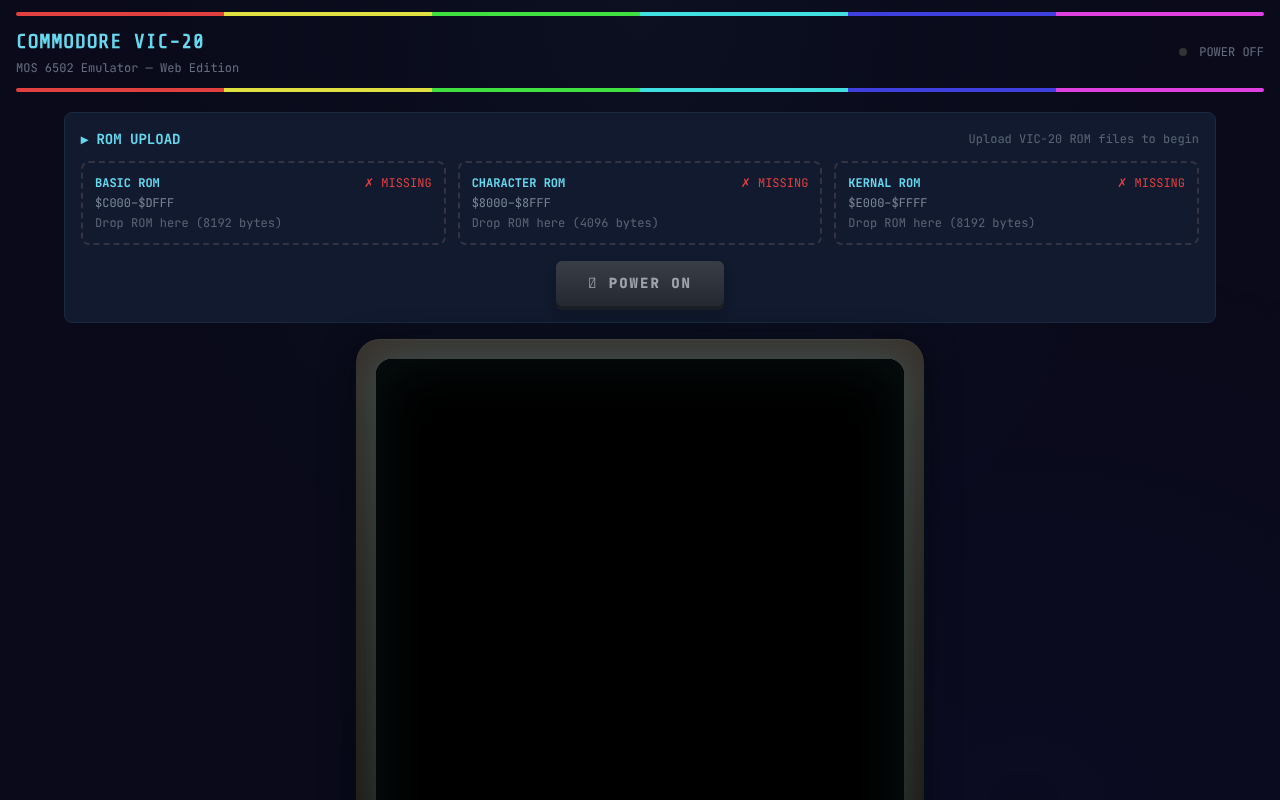Select the BASIC ROM drop zone

point(263,203)
